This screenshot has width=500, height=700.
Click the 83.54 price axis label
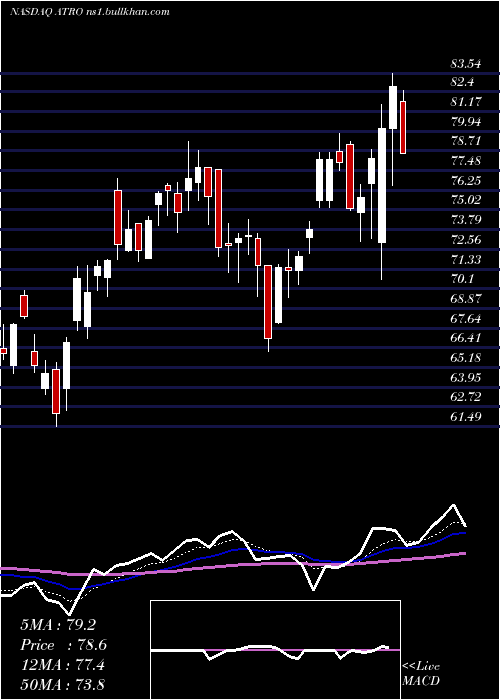click(466, 64)
